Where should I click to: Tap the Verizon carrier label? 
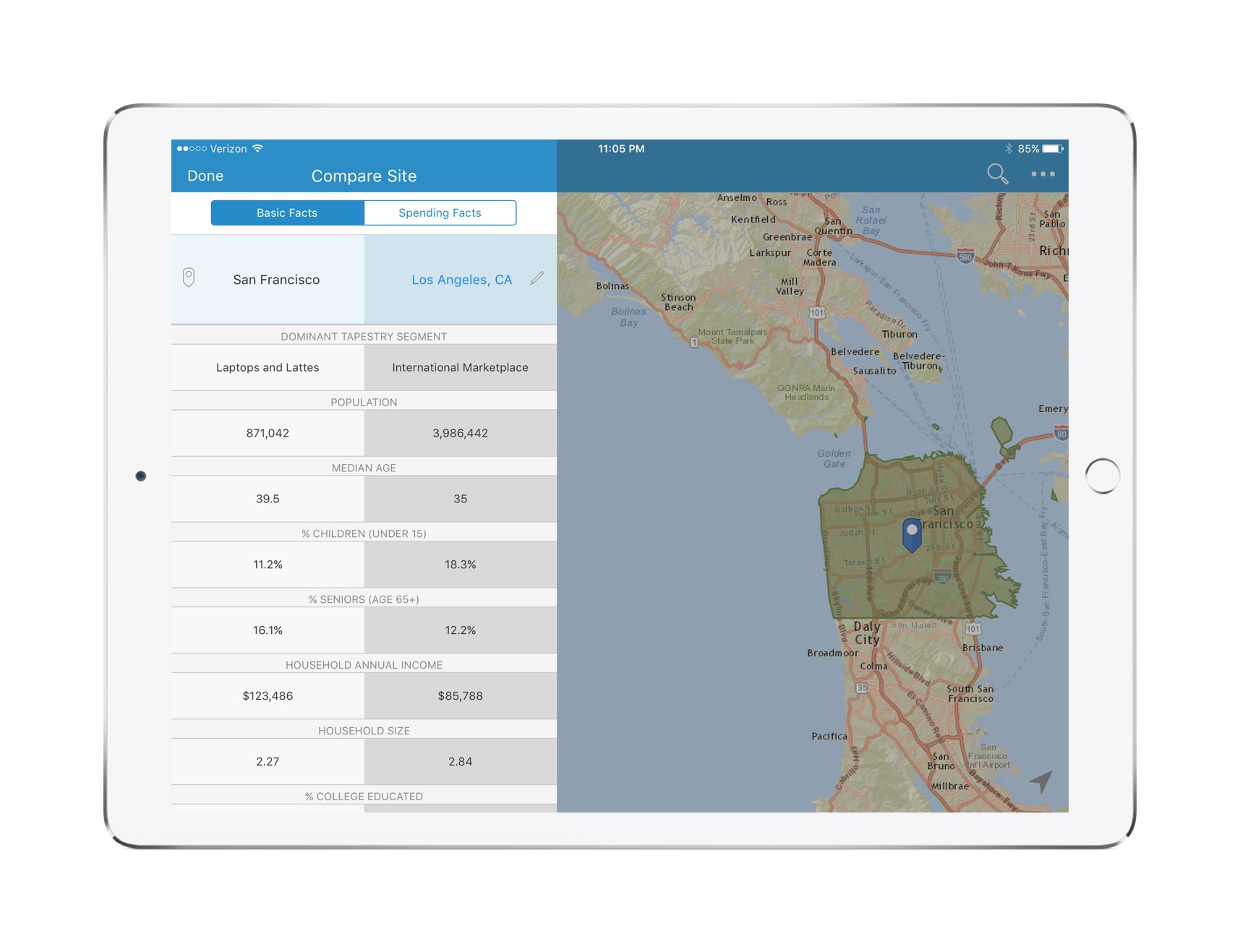228,149
